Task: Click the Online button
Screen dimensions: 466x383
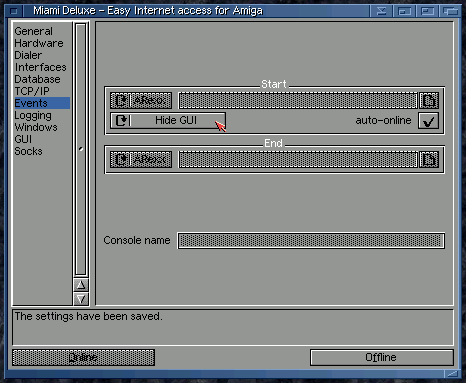Action: pos(83,357)
